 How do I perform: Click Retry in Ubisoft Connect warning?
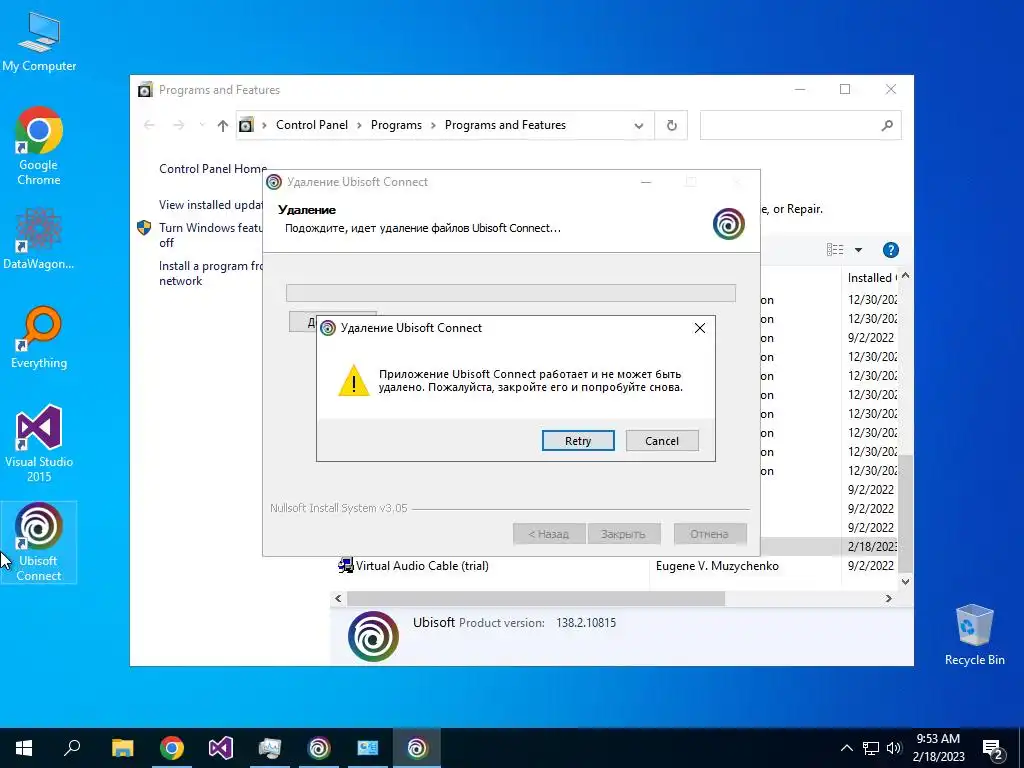click(578, 441)
